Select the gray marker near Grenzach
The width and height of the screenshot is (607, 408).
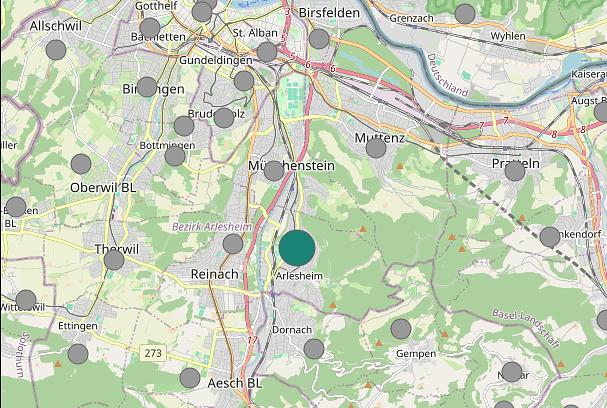[465, 14]
